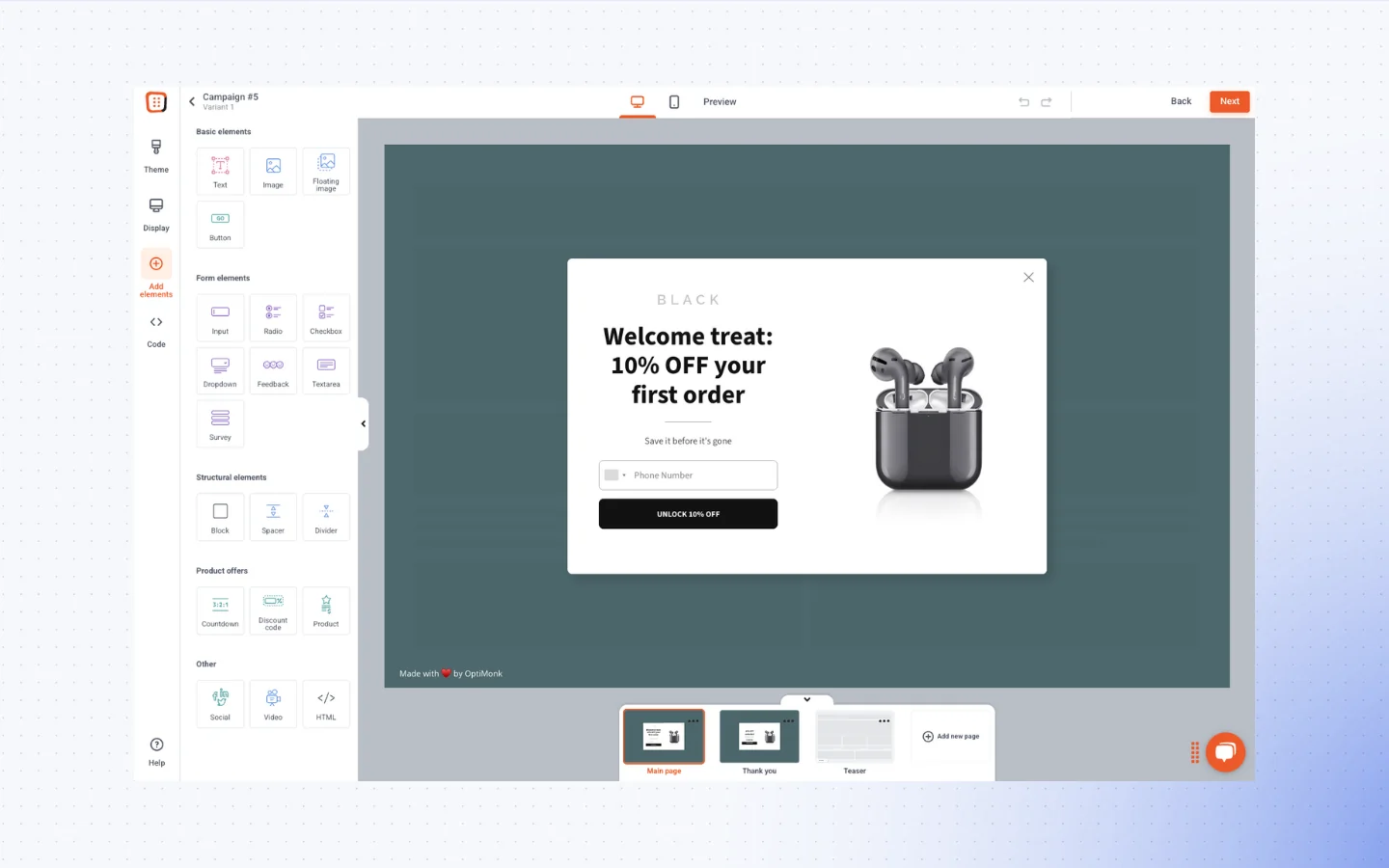Add a Survey element
This screenshot has width=1389, height=868.
point(220,424)
